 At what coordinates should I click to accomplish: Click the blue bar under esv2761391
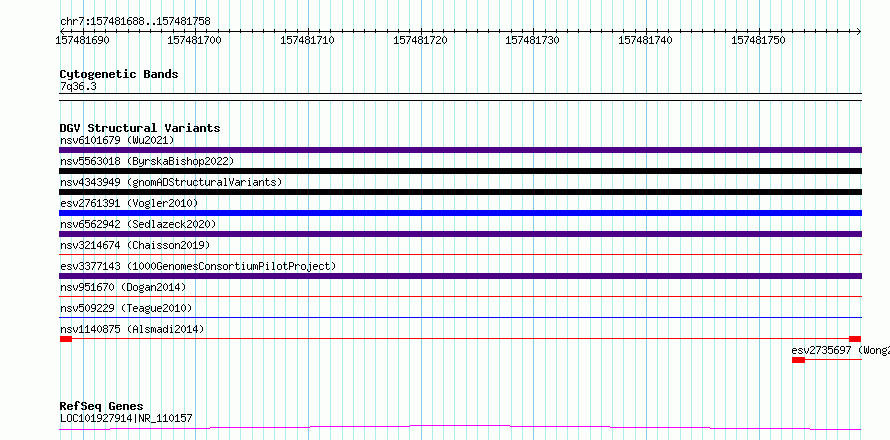click(x=460, y=213)
